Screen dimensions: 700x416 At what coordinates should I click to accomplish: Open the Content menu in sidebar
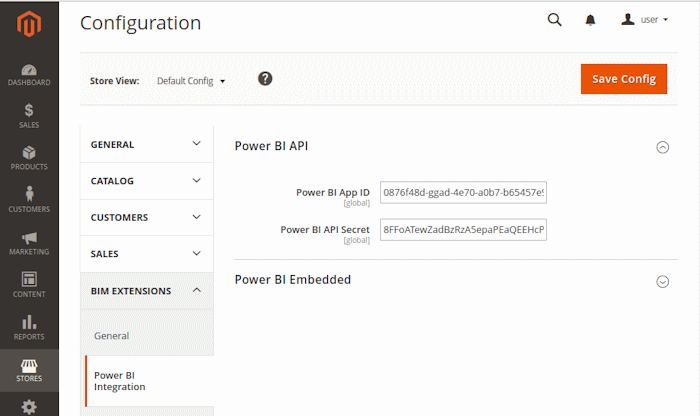coord(29,285)
